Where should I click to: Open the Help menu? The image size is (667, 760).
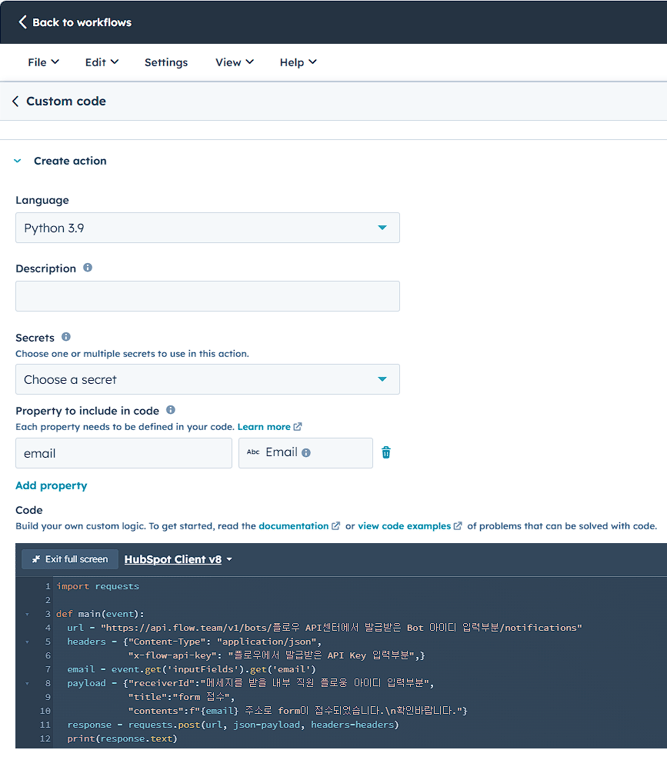298,62
